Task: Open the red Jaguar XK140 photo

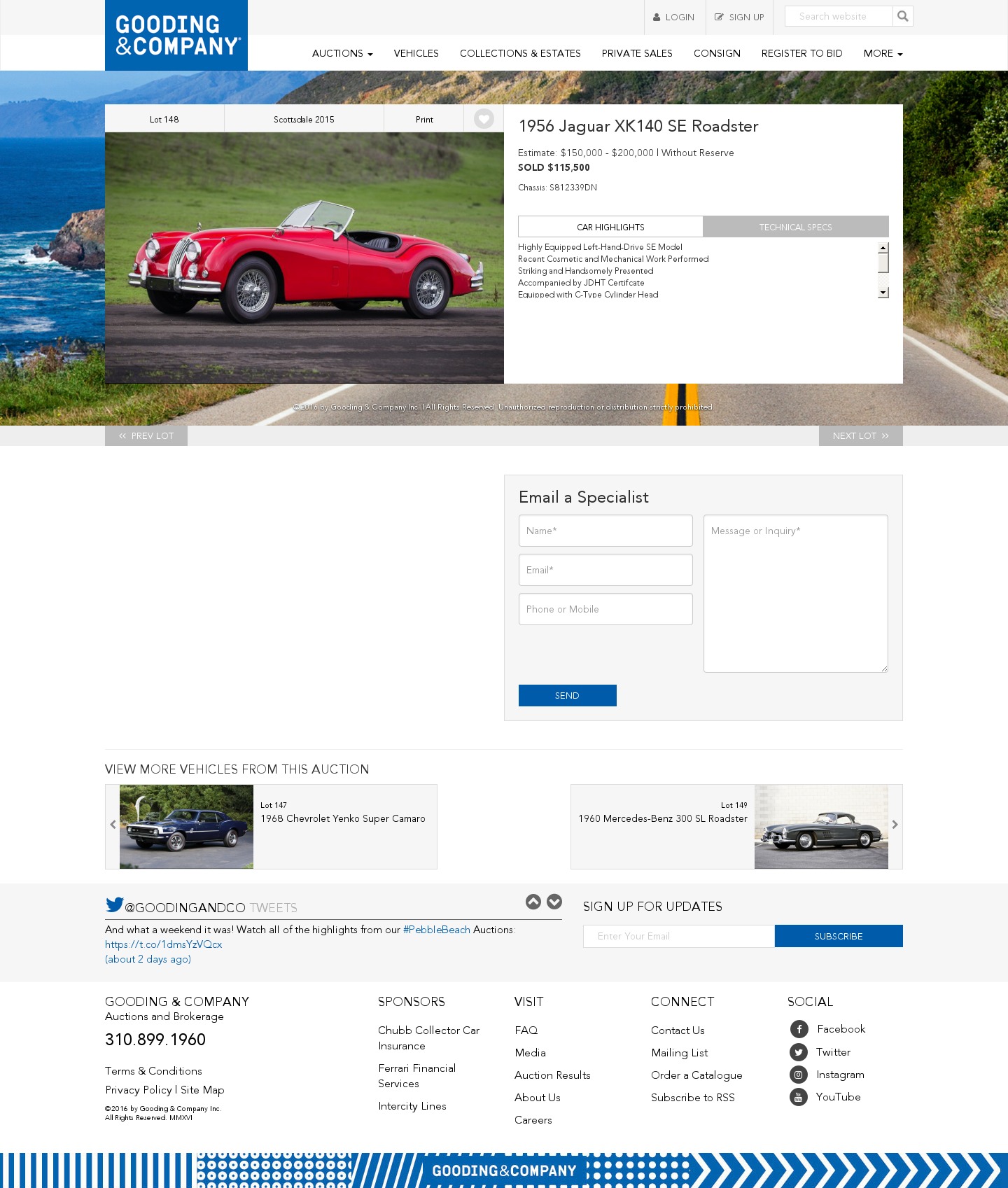Action: tap(304, 258)
